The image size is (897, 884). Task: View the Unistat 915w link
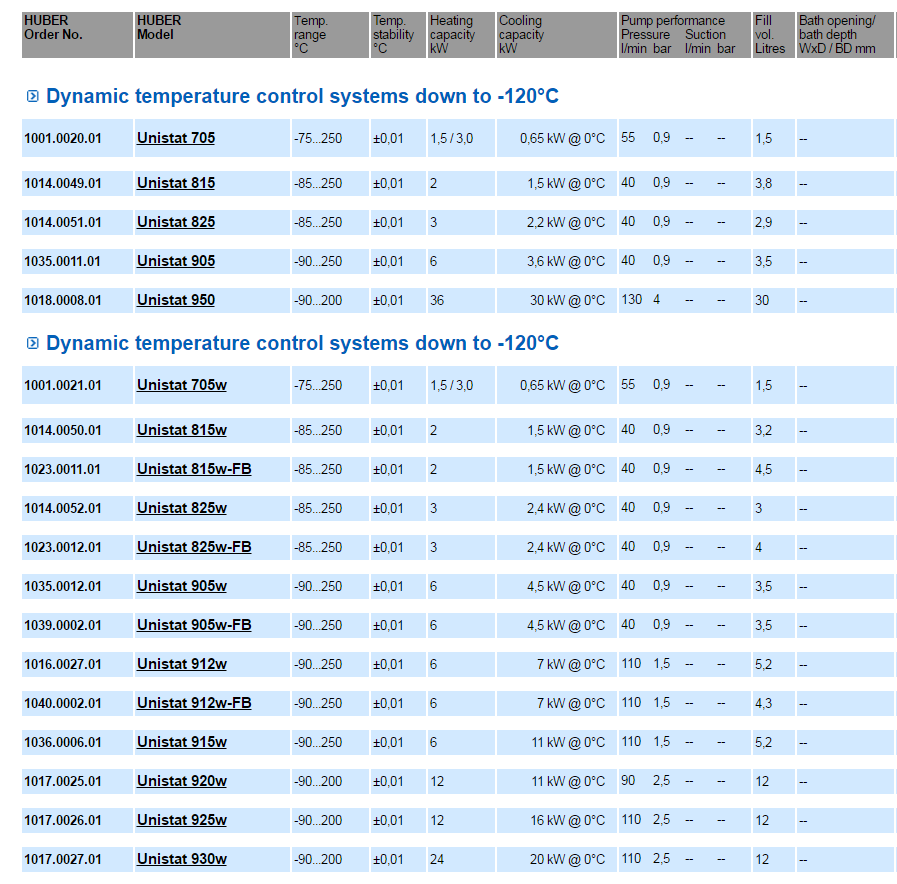[182, 742]
